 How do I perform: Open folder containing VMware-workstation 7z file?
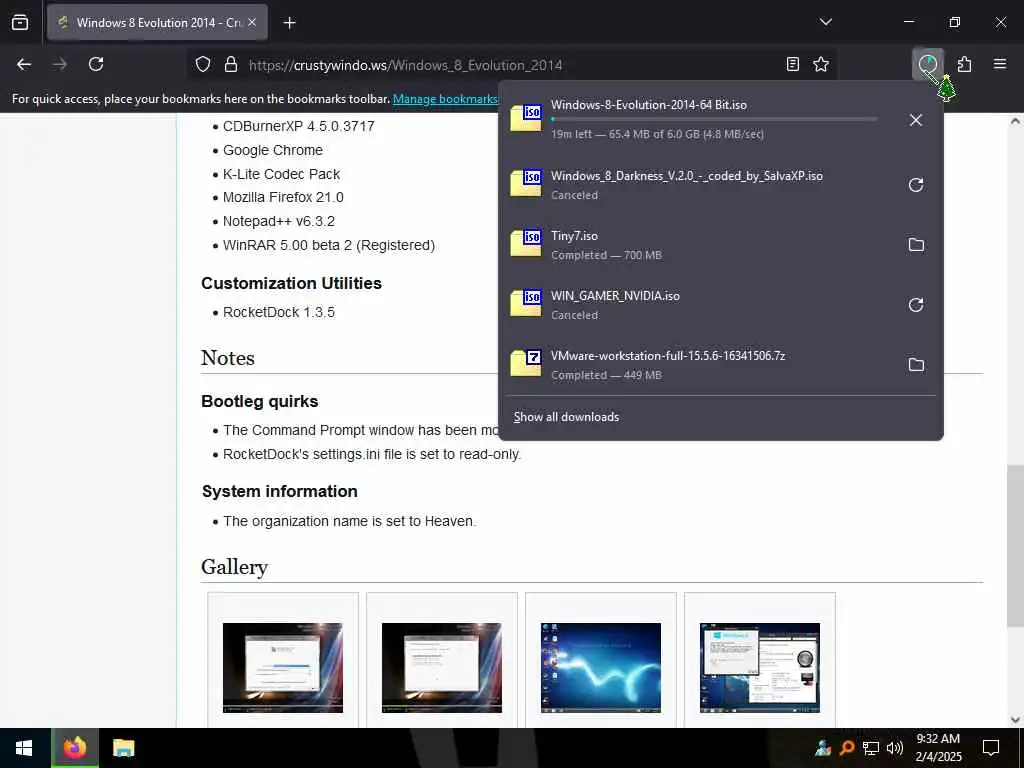click(916, 365)
